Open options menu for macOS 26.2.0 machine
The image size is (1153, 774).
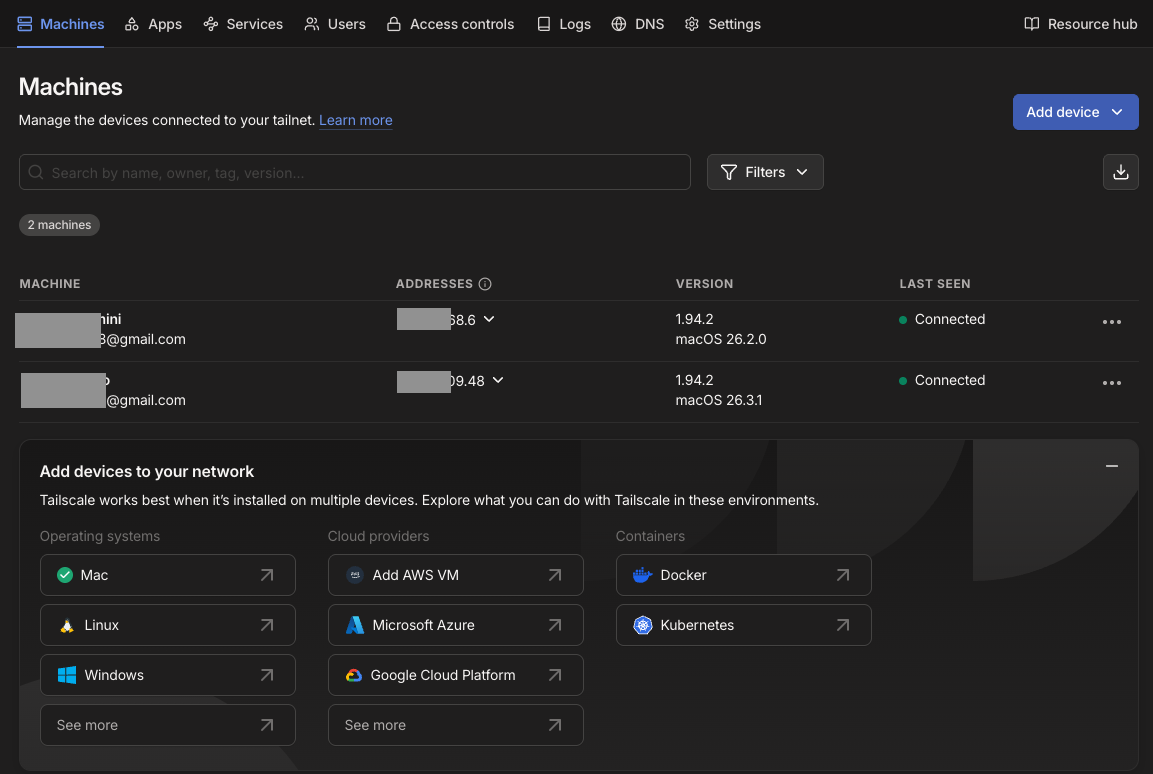click(x=1111, y=322)
